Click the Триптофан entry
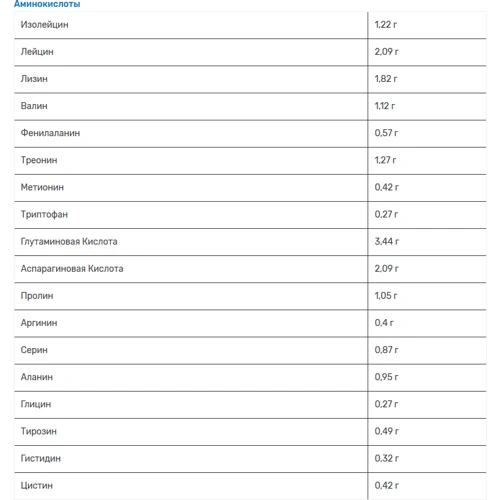Screen dimensions: 500x500 (44, 214)
